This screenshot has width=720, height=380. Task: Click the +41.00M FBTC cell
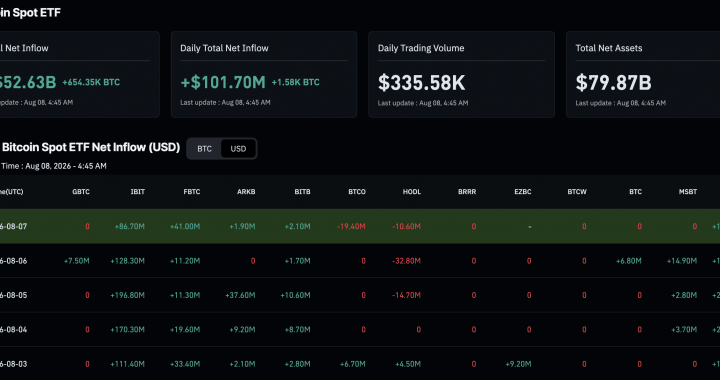(185, 226)
